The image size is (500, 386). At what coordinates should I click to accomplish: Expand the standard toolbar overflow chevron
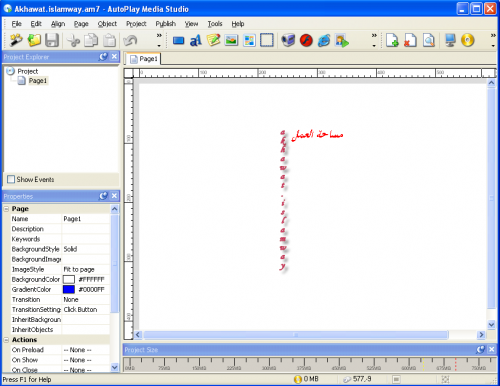pyautogui.click(x=159, y=35)
